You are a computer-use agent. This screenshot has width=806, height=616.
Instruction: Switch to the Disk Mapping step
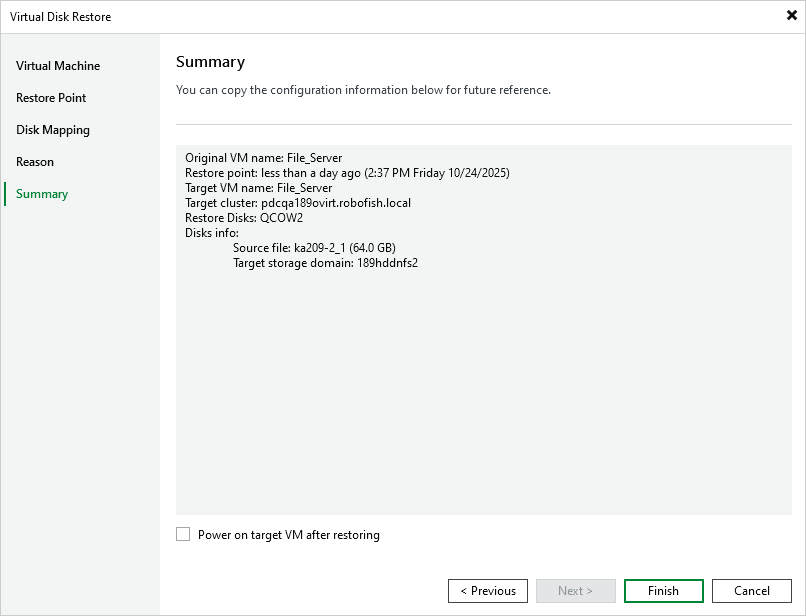coord(50,130)
